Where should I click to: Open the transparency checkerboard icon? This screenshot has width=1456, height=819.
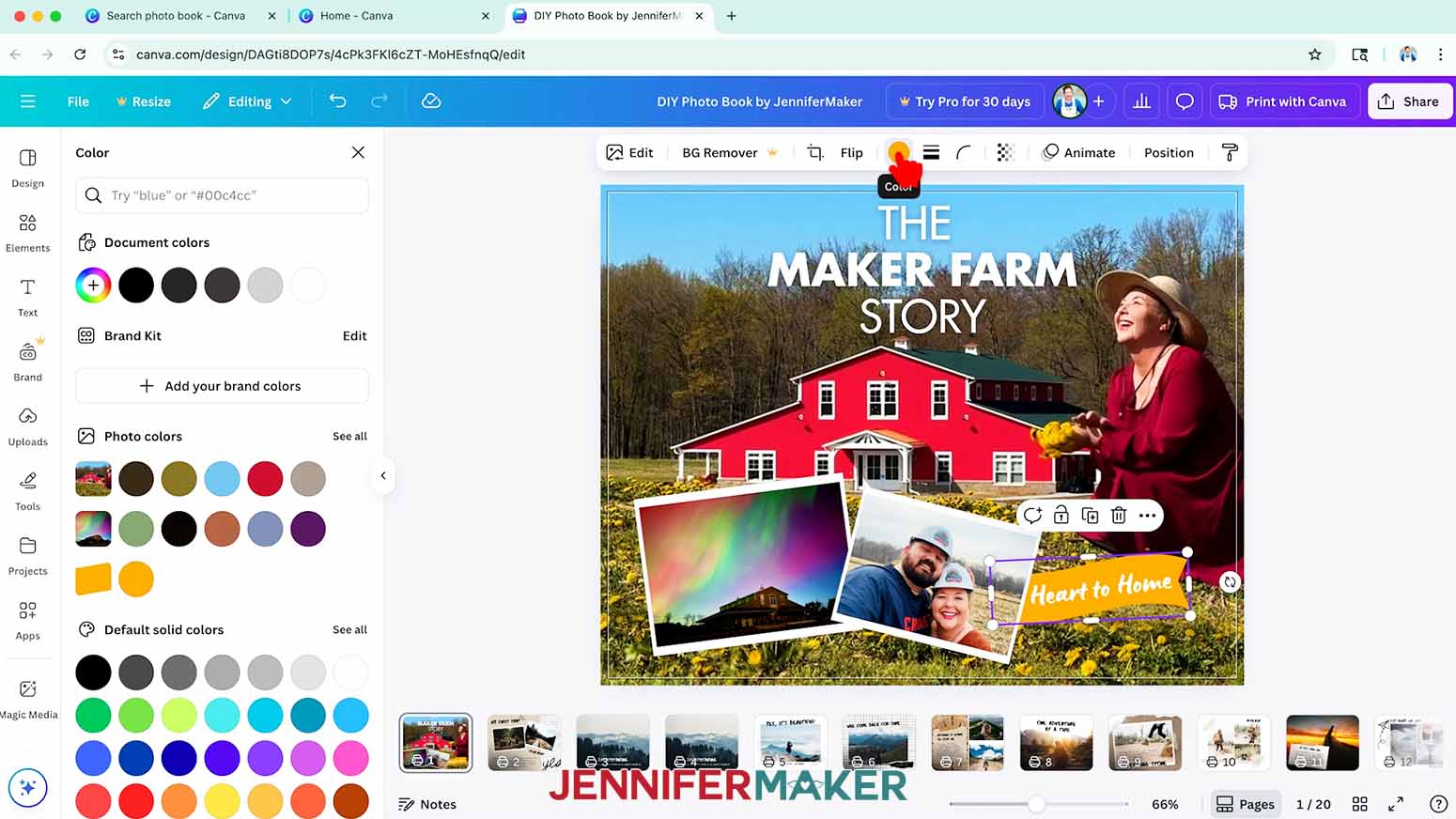click(x=1005, y=152)
